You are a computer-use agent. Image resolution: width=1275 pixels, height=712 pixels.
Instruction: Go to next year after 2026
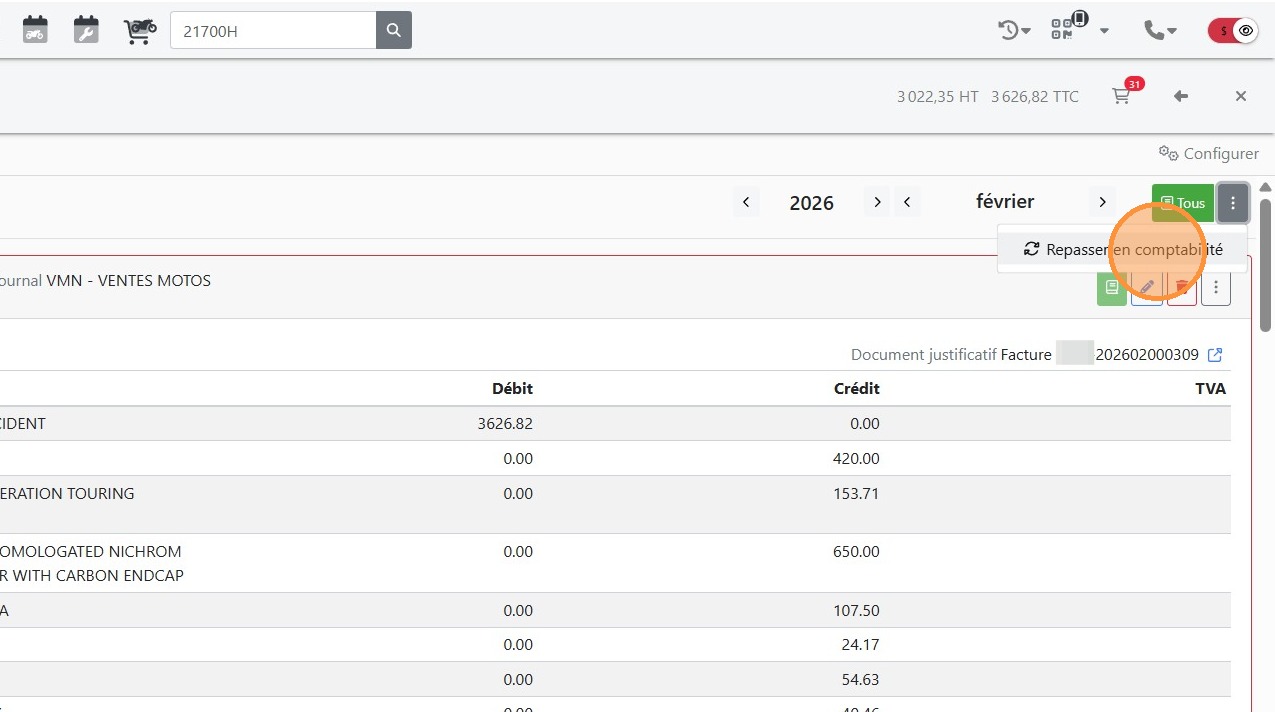[877, 202]
